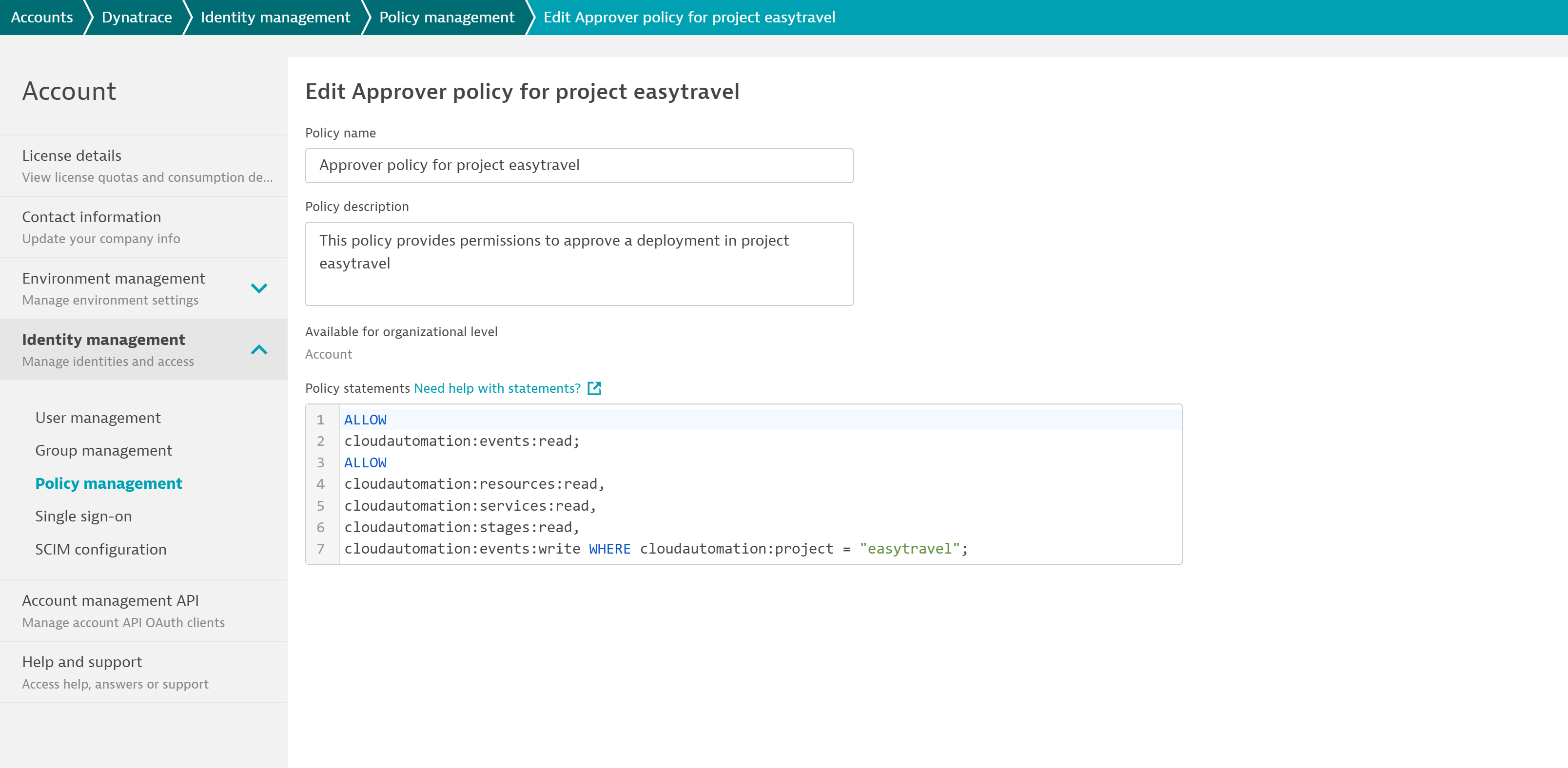
Task: Place cursor on ALLOW in line 1
Action: coord(365,419)
